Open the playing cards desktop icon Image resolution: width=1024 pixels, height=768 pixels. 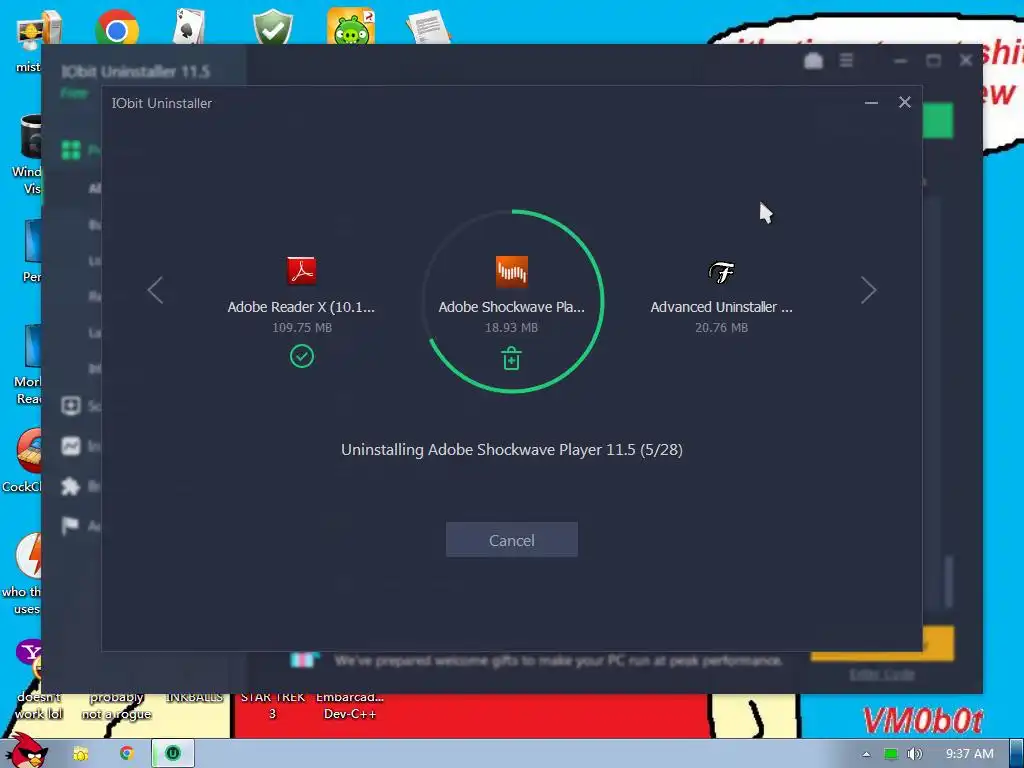(x=189, y=27)
